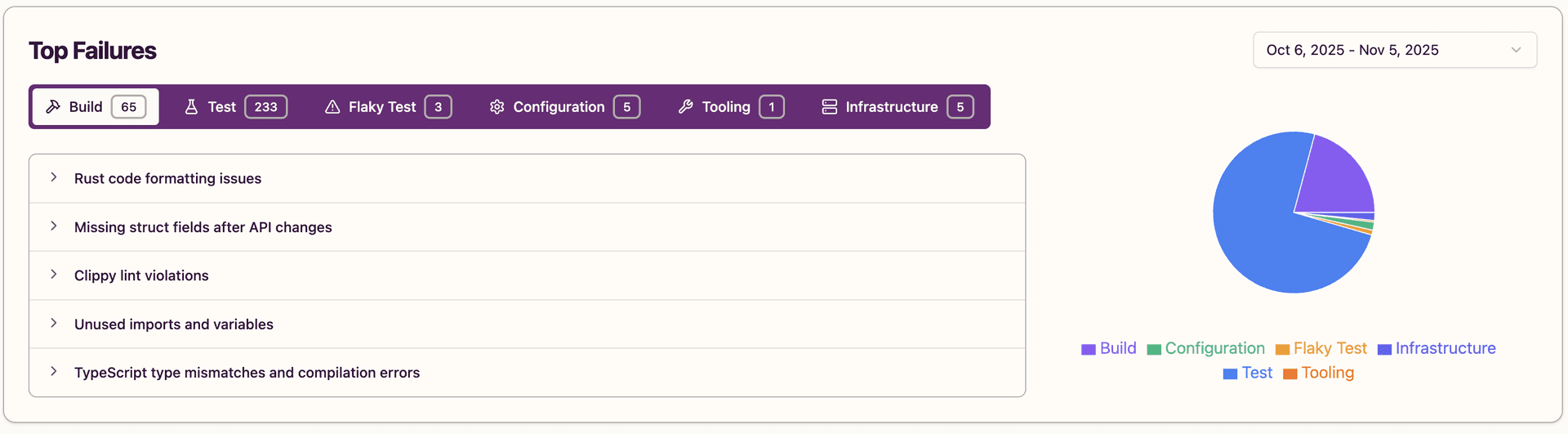The width and height of the screenshot is (1568, 434).
Task: Select the Infrastructure tab
Action: tap(898, 107)
